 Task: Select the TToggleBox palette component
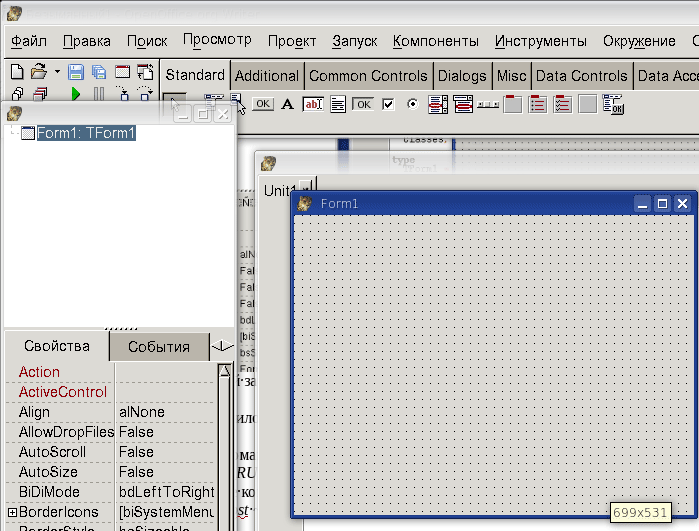pyautogui.click(x=363, y=103)
